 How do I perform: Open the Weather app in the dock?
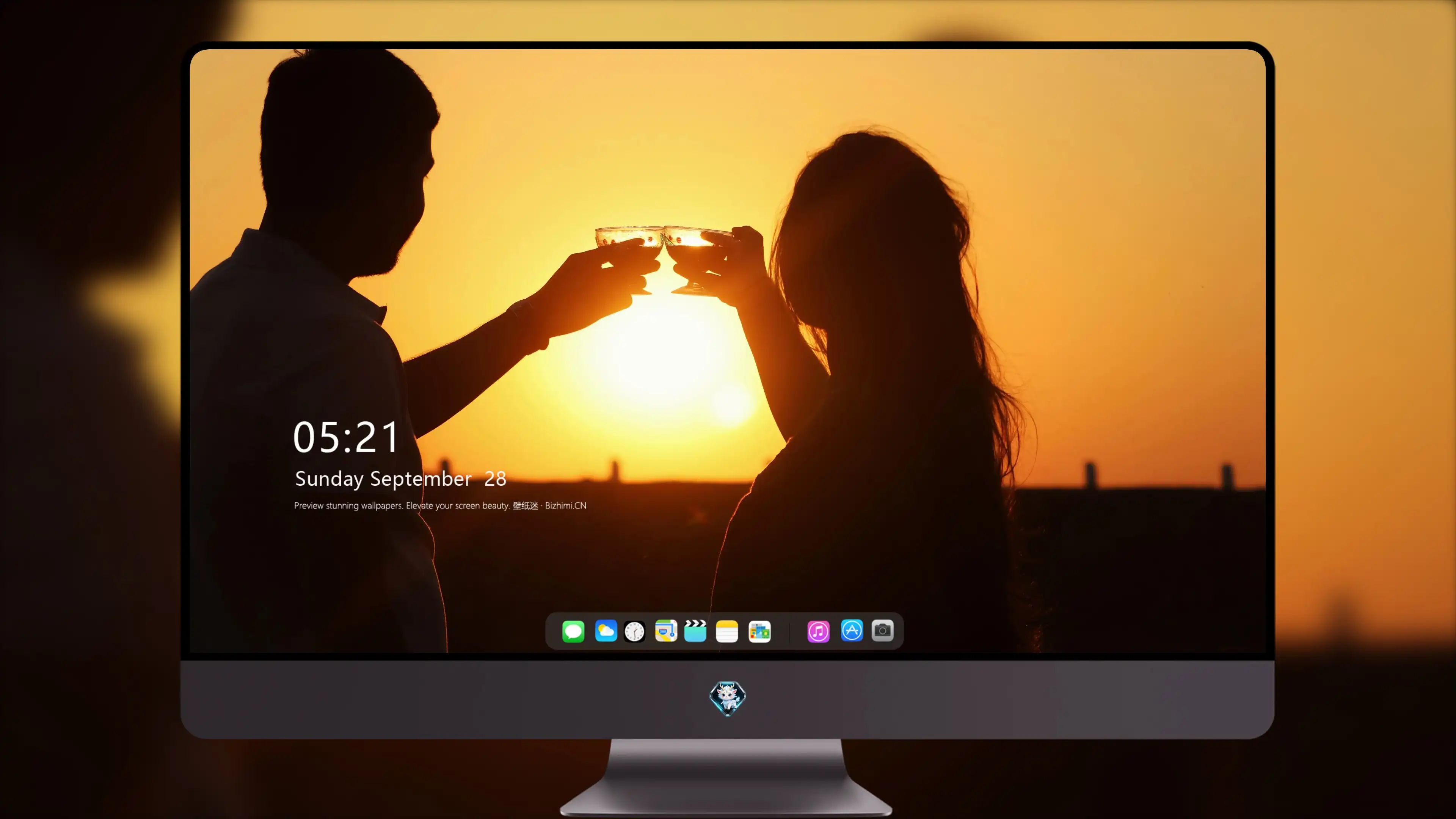606,631
